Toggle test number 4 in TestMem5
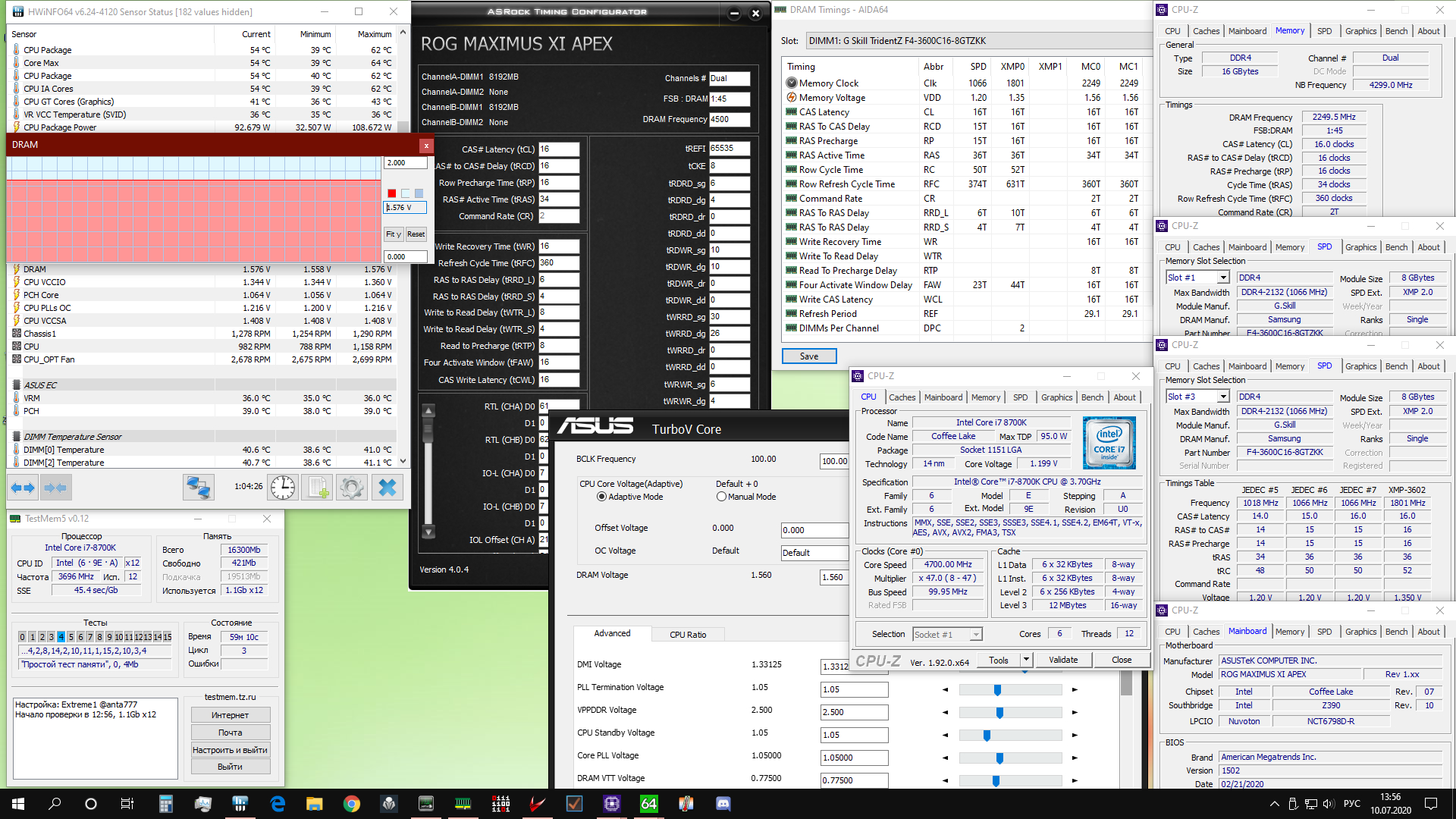1456x819 pixels. pos(61,637)
